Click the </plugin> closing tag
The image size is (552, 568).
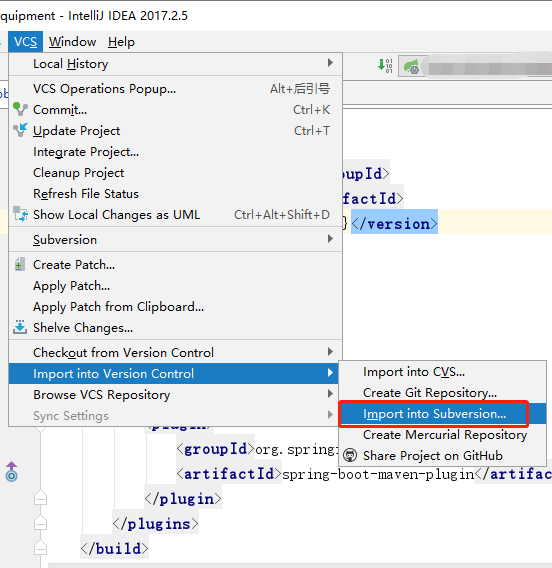coord(183,499)
